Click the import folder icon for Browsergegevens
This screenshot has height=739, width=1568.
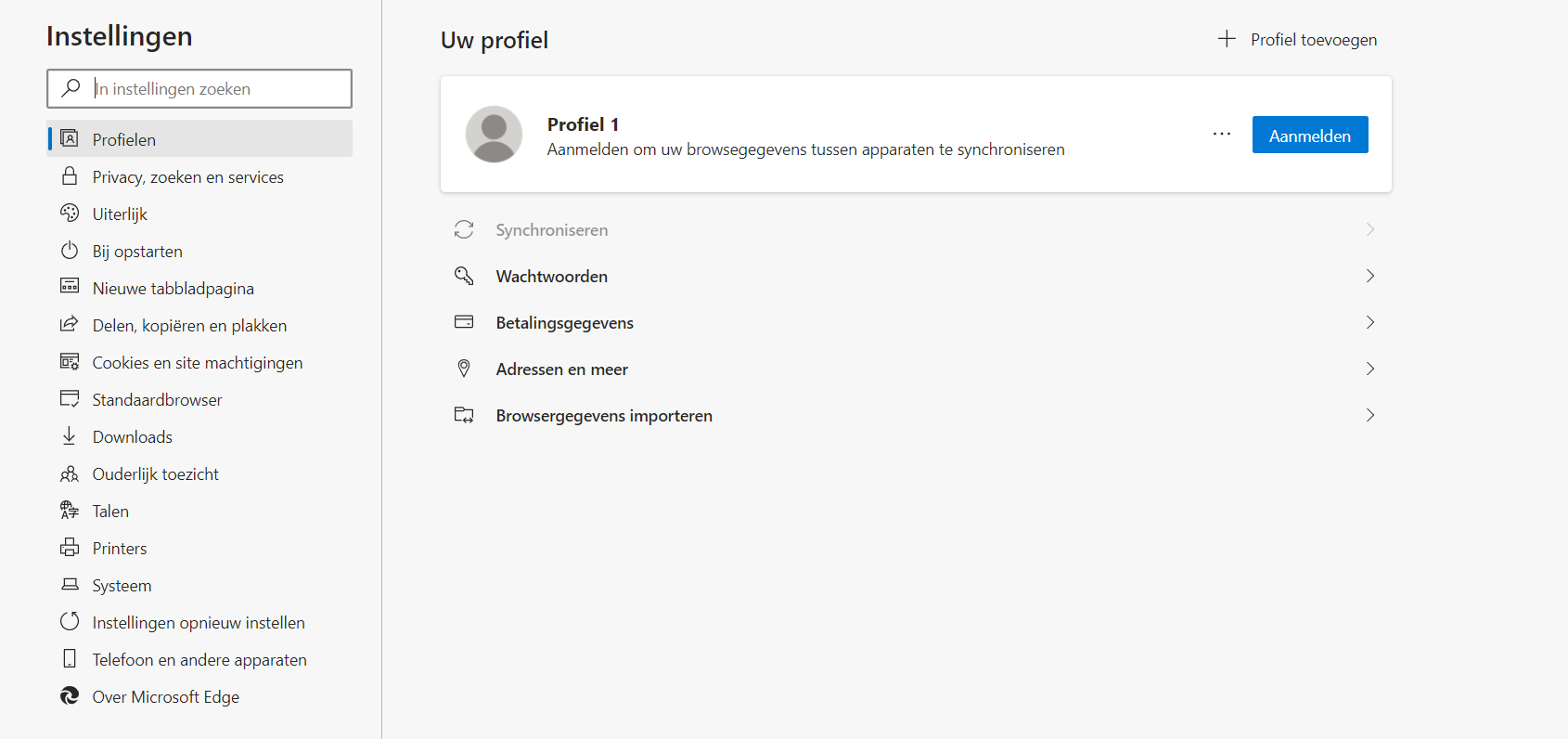464,415
